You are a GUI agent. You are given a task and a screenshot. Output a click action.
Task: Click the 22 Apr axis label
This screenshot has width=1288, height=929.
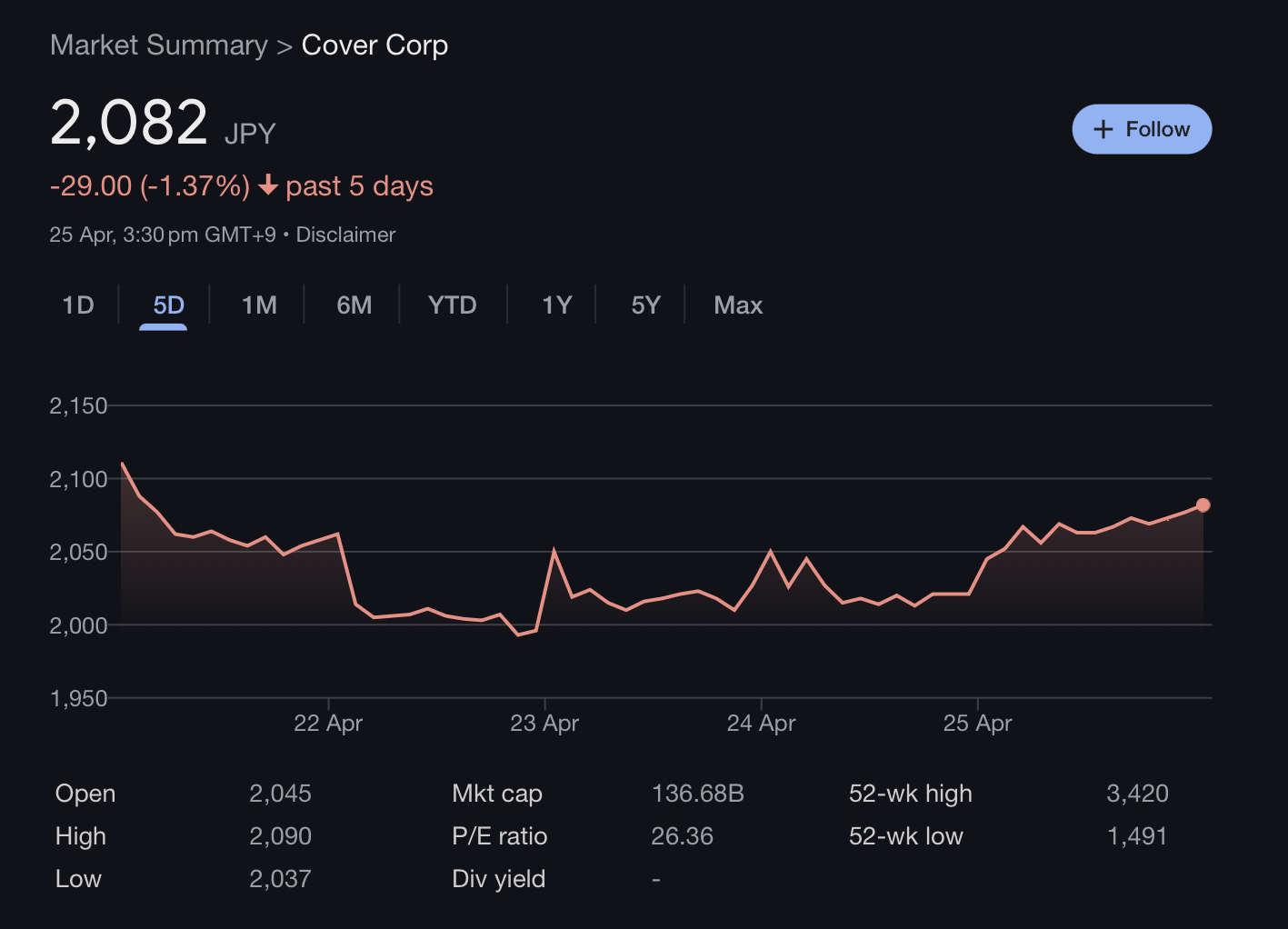328,724
